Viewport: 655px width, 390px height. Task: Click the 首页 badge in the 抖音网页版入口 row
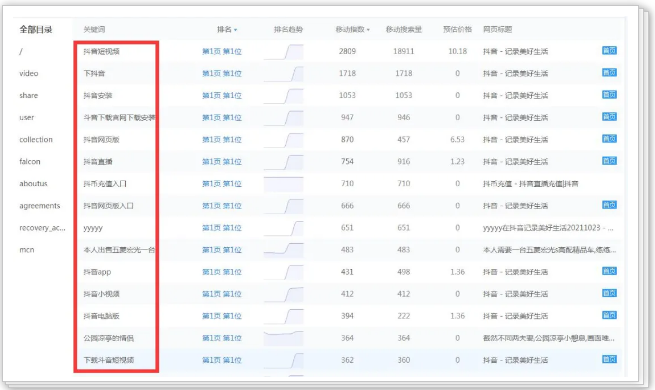[609, 205]
